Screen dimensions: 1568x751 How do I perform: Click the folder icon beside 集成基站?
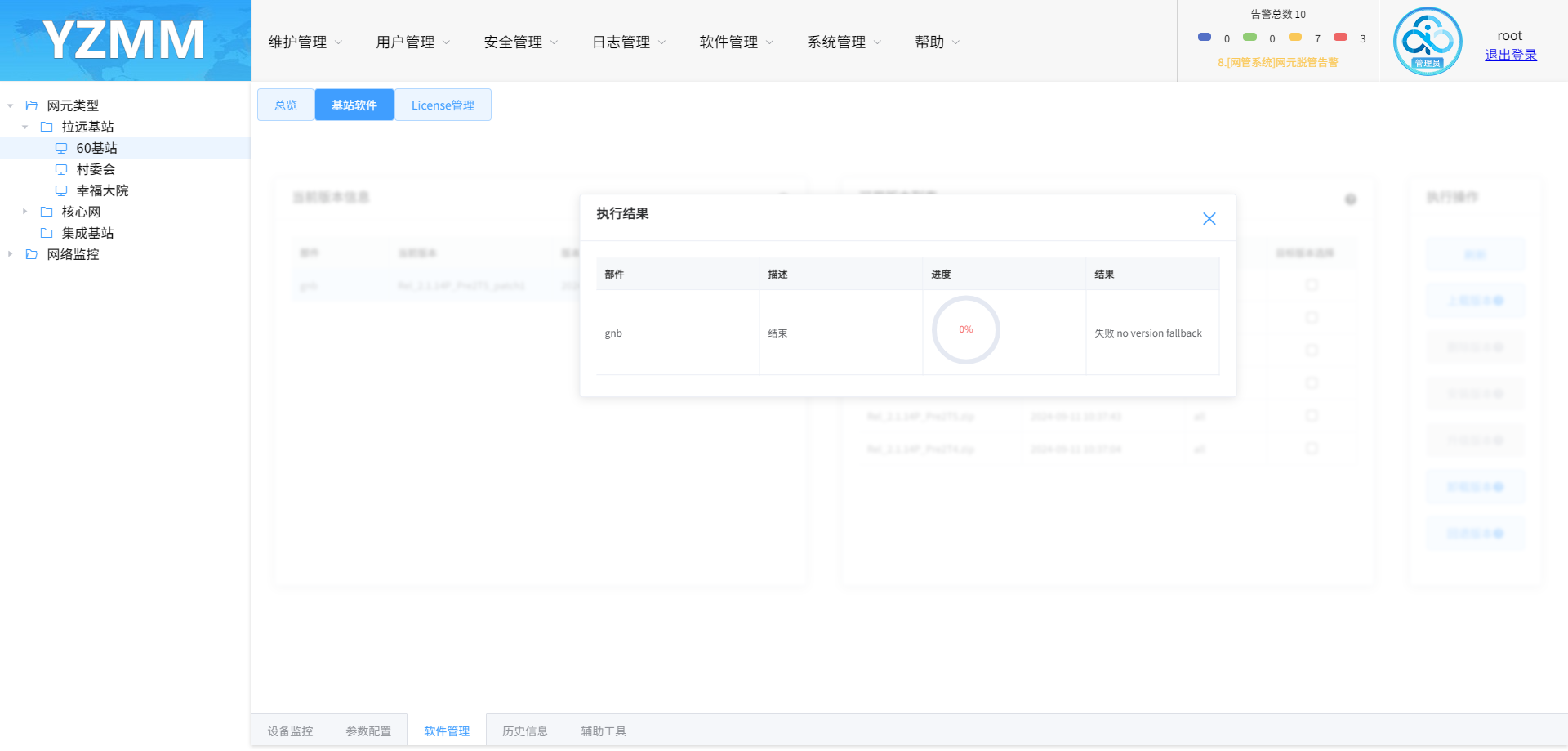(x=47, y=233)
